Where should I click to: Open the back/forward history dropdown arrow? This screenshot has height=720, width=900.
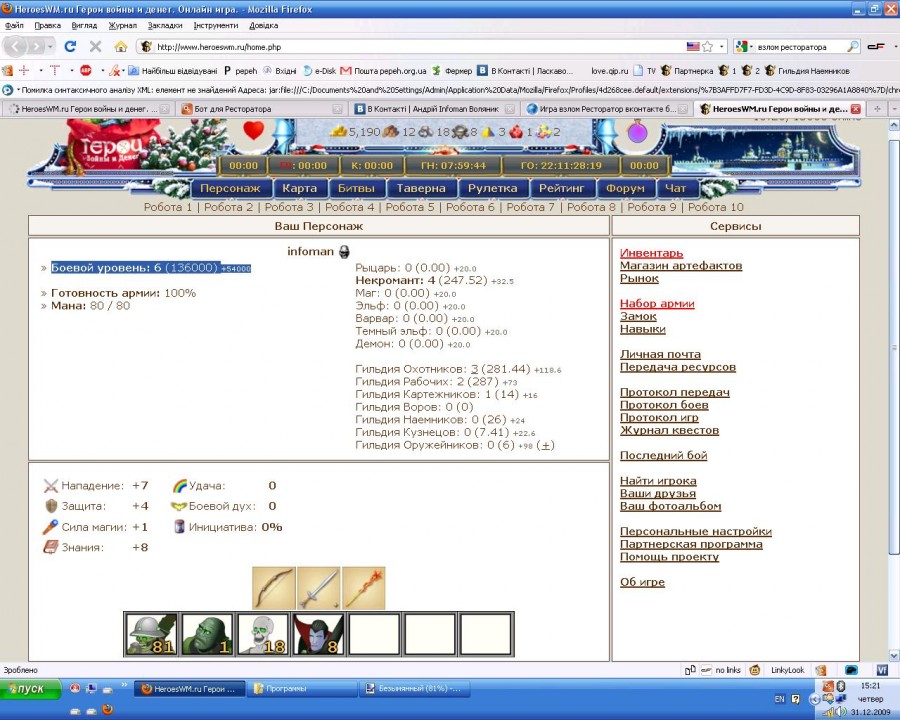pyautogui.click(x=51, y=47)
